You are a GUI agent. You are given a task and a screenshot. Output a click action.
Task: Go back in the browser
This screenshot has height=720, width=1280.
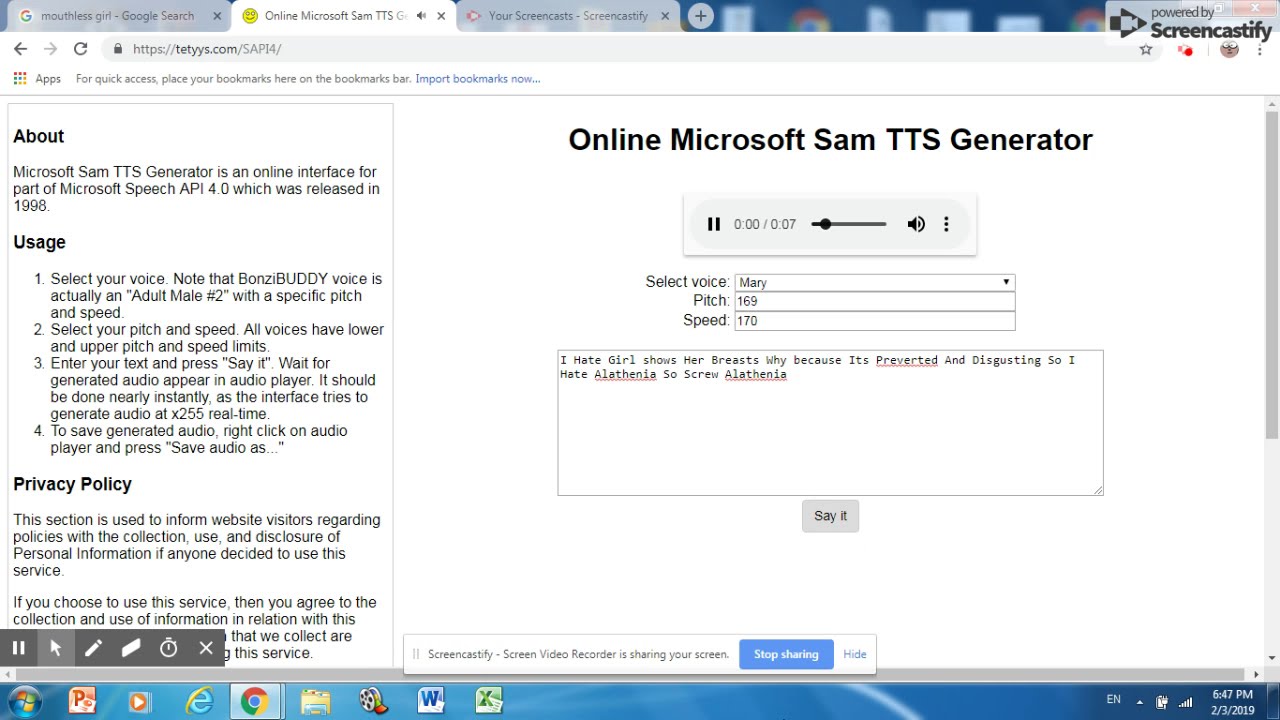click(20, 49)
